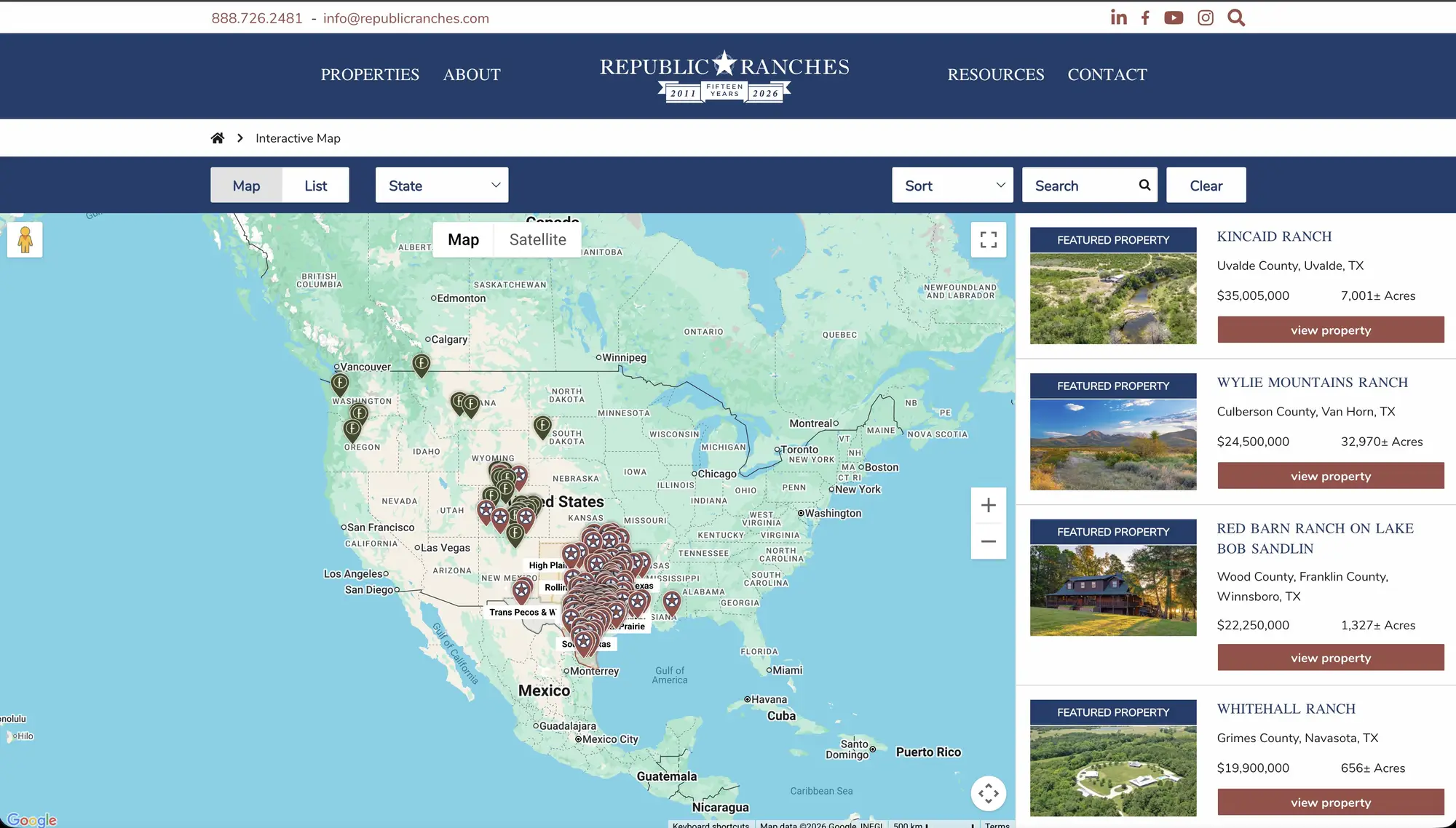This screenshot has width=1456, height=828.
Task: Click the Grimes County, Navasota, TX text
Action: click(x=1297, y=738)
